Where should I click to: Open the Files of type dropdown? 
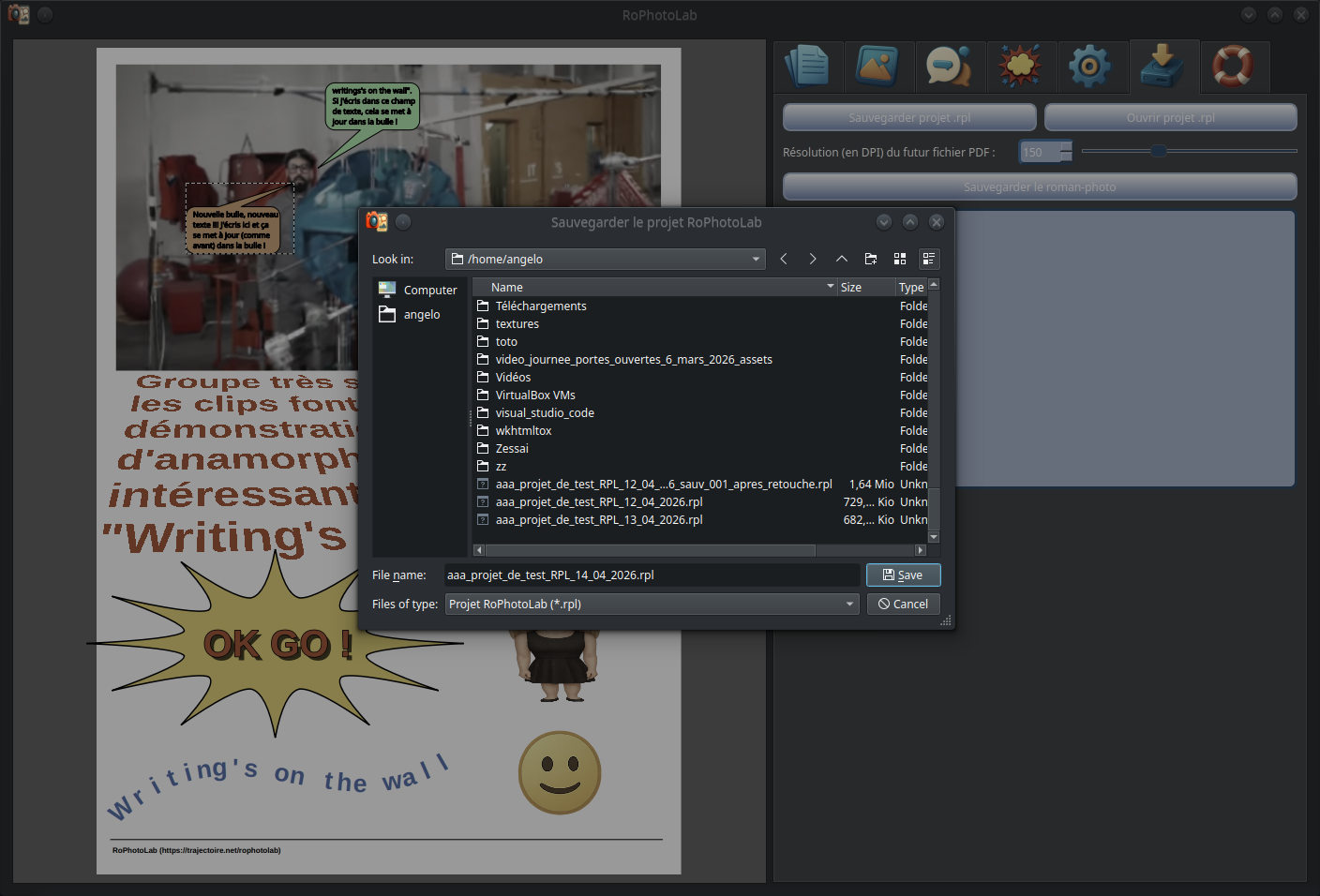(x=849, y=605)
